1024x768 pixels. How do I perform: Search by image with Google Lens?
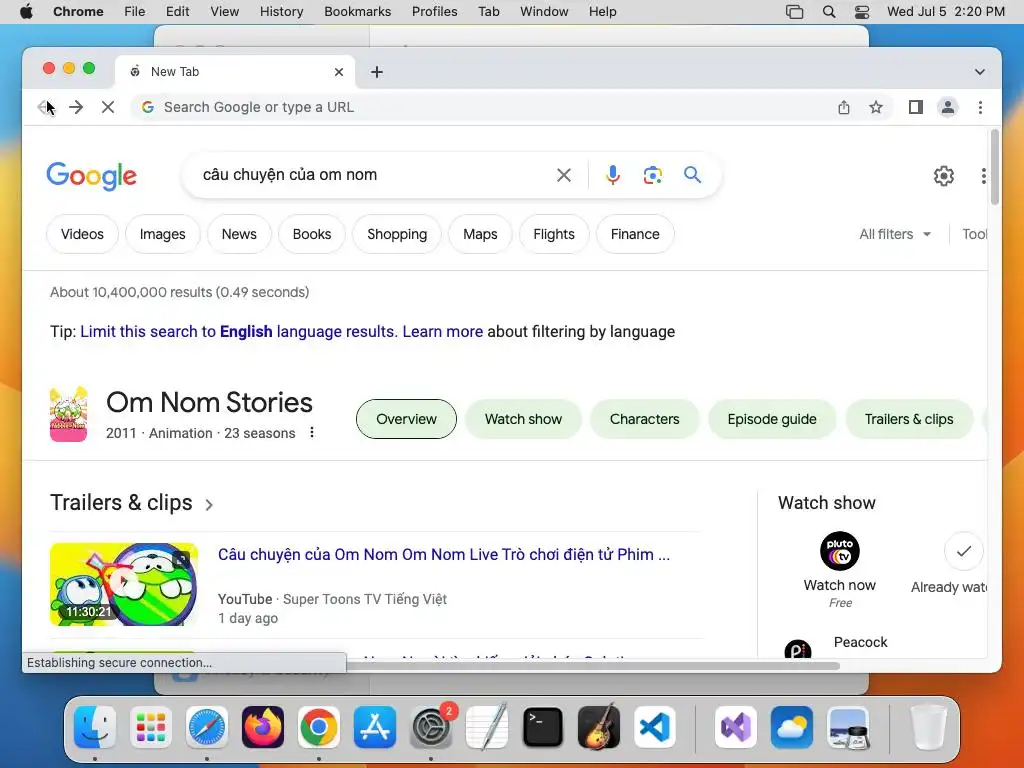(652, 175)
